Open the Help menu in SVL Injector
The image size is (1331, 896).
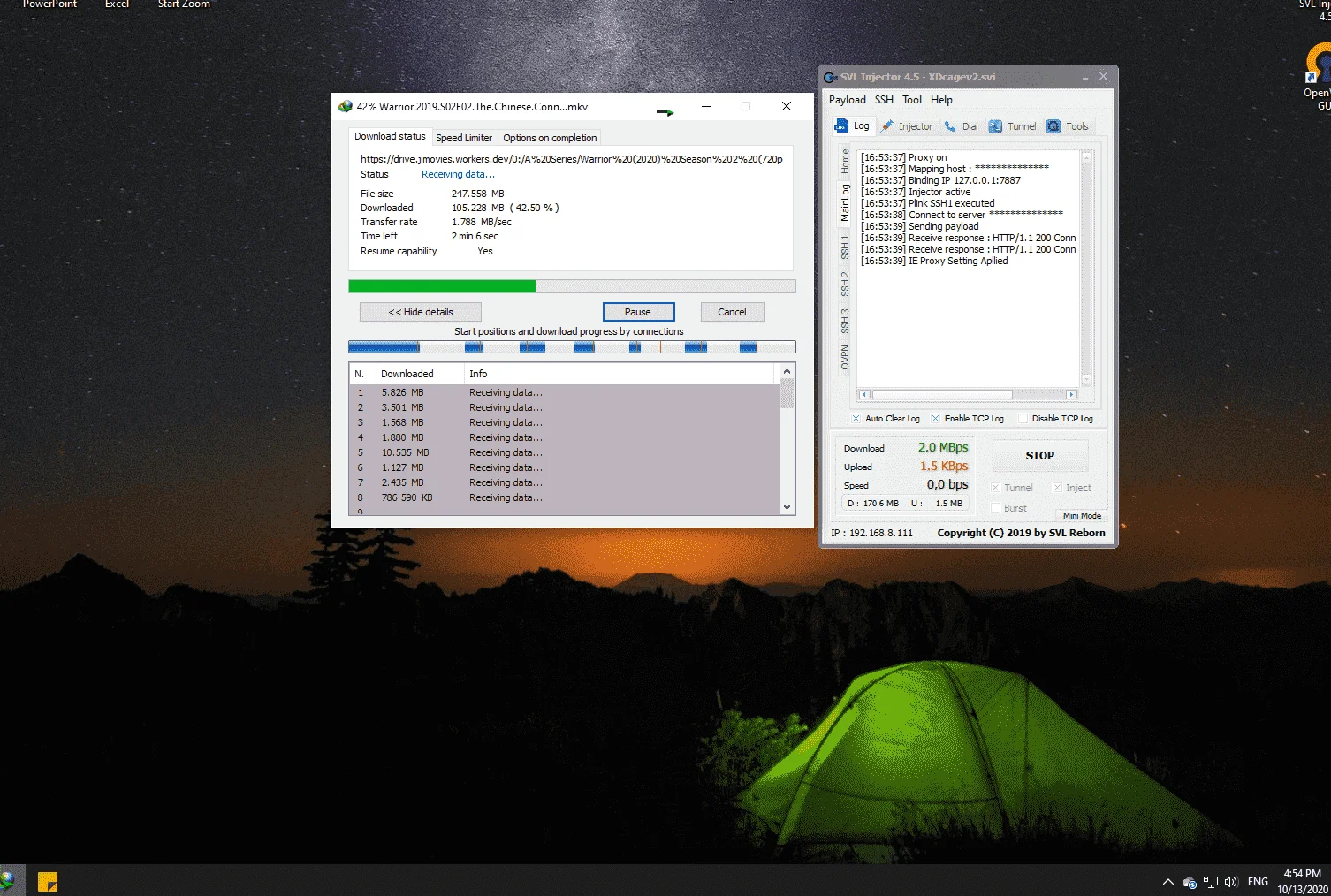pos(941,100)
